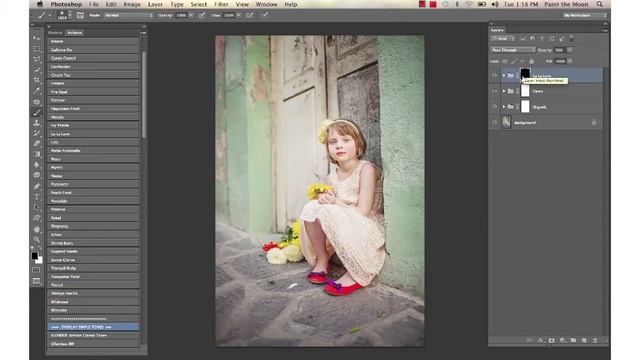
Task: Open the workspace switcher dropdown
Action: coord(584,15)
